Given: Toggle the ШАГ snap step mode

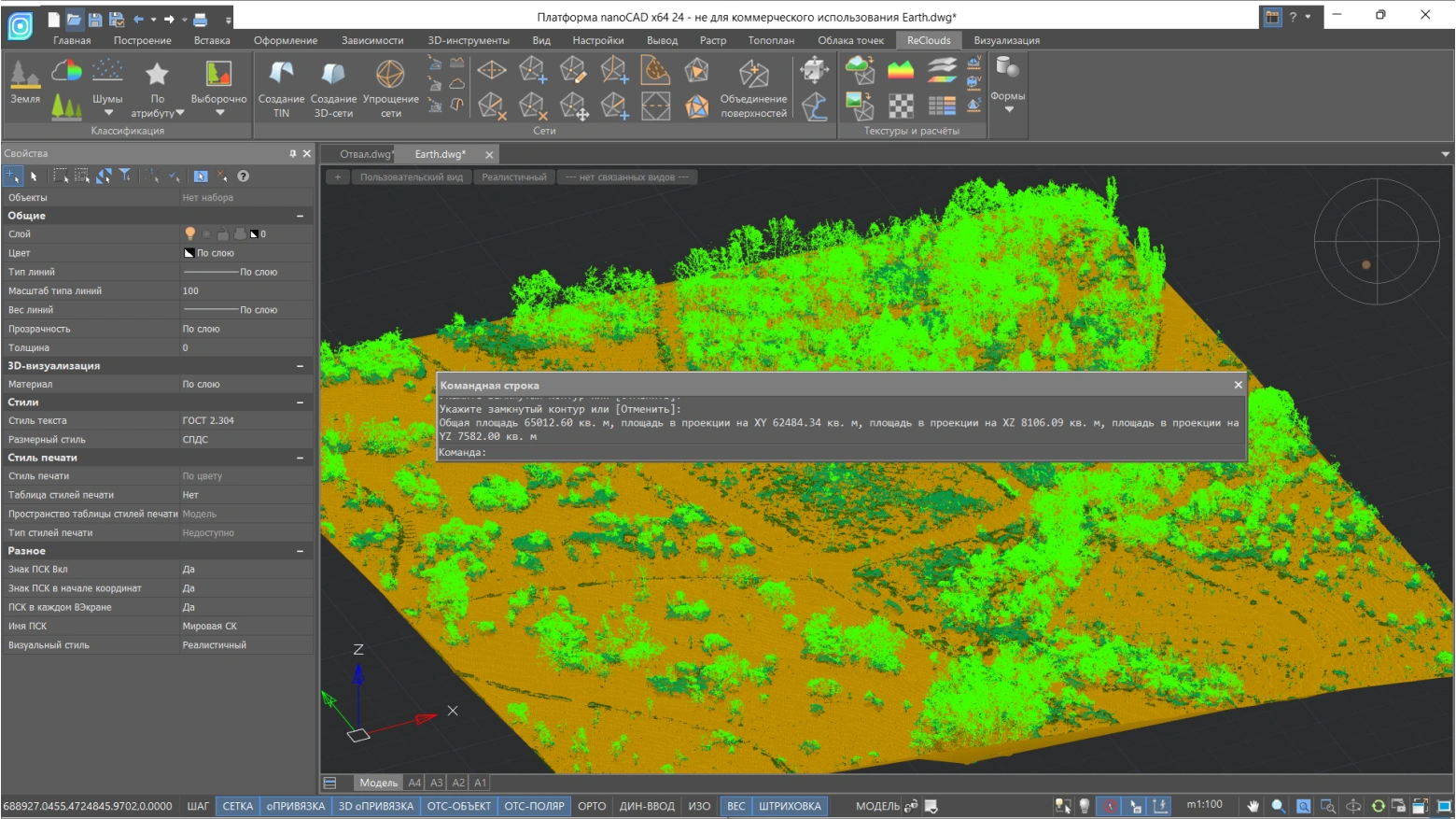Looking at the screenshot, I should pyautogui.click(x=198, y=806).
